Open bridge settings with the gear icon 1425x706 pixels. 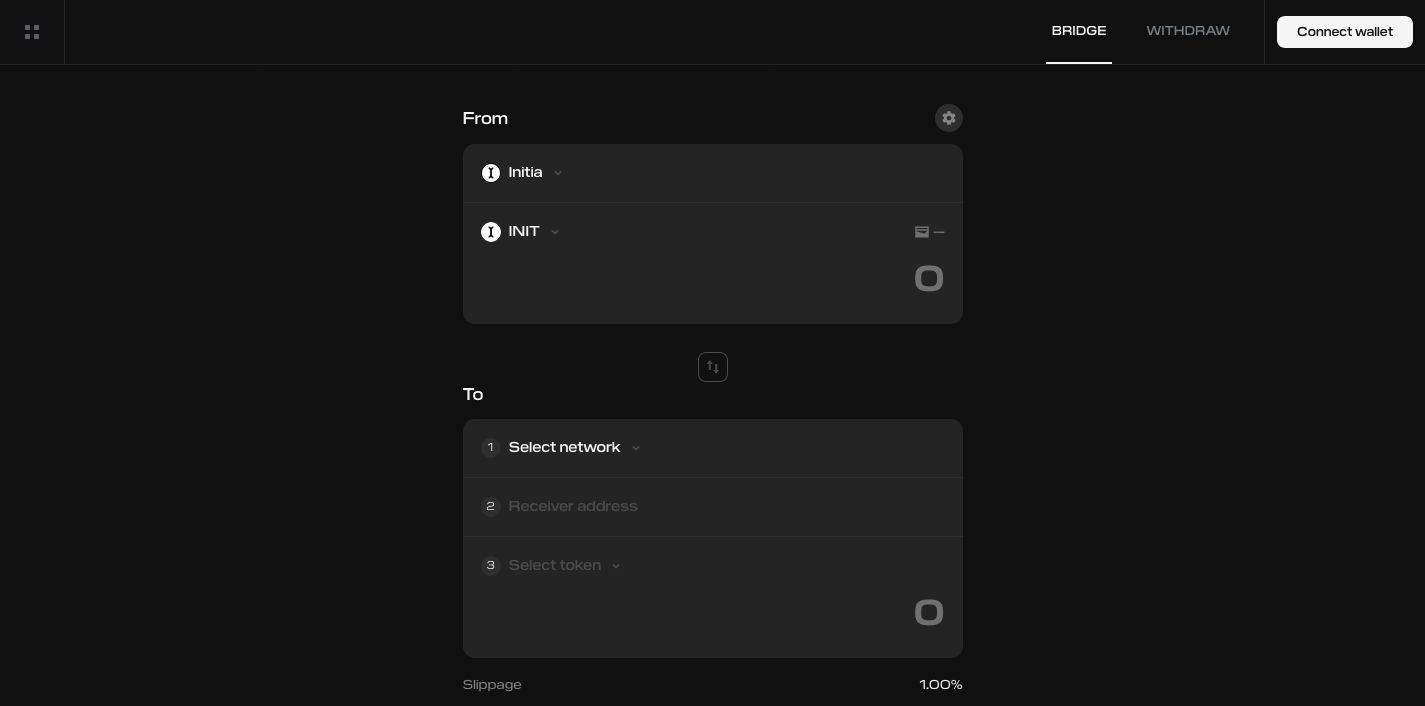click(948, 118)
